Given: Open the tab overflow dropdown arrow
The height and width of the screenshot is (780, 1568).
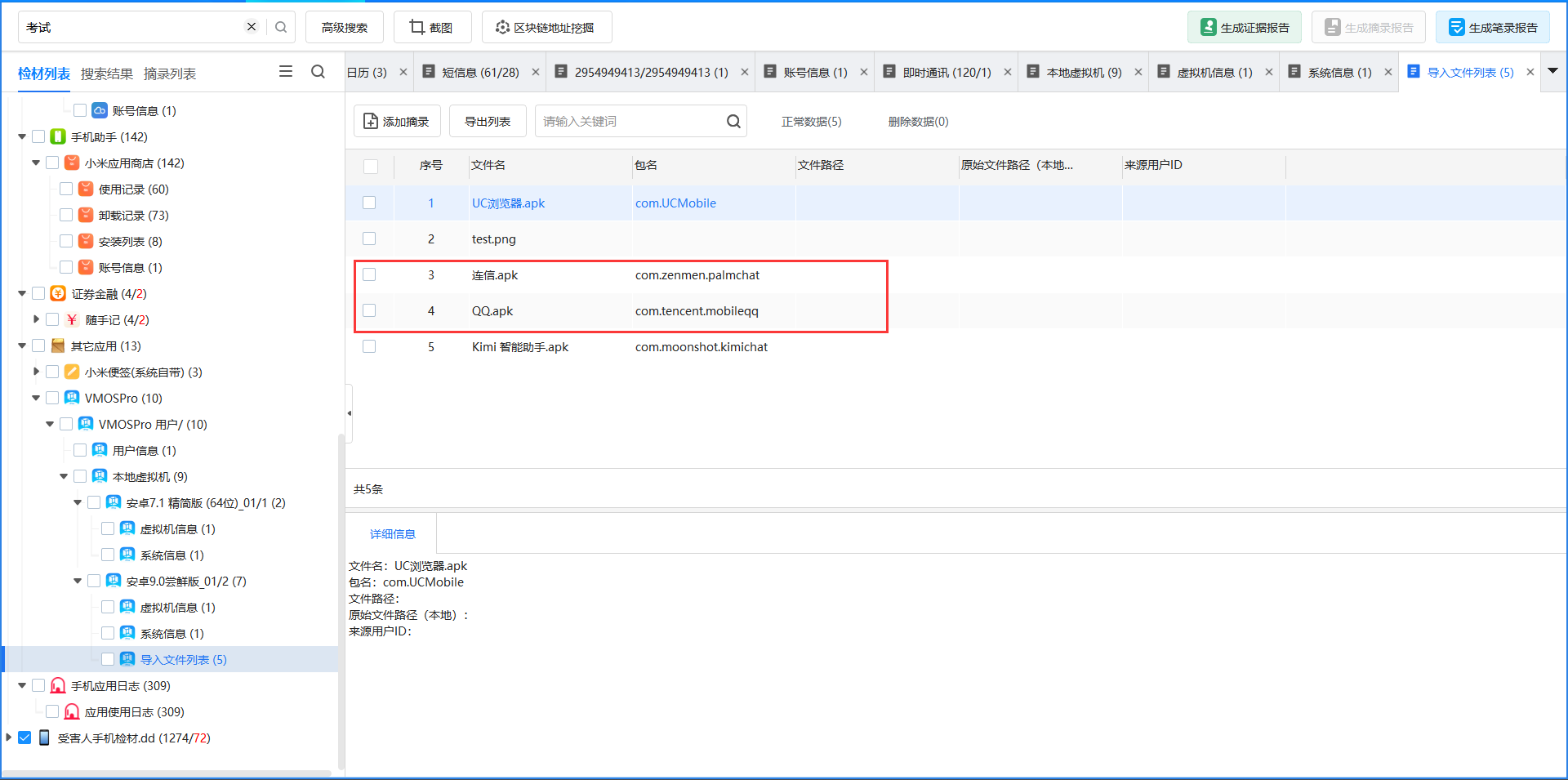Looking at the screenshot, I should 1554,72.
